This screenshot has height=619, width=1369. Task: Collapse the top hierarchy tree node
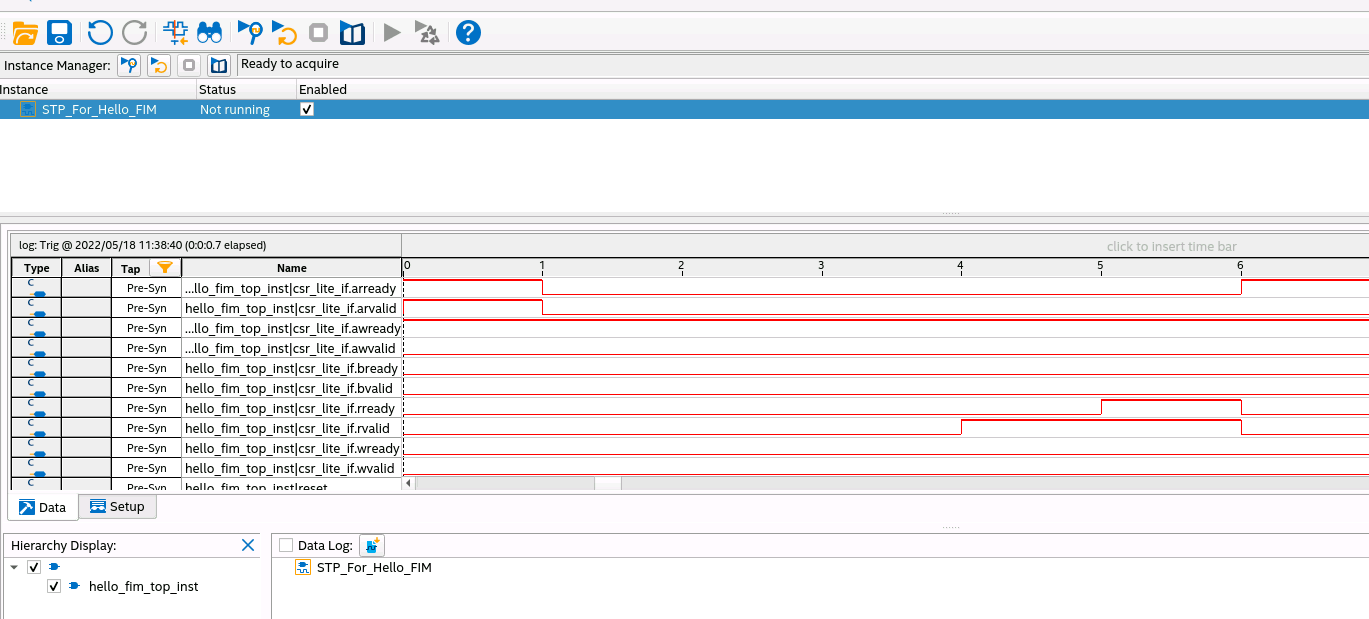coord(14,567)
